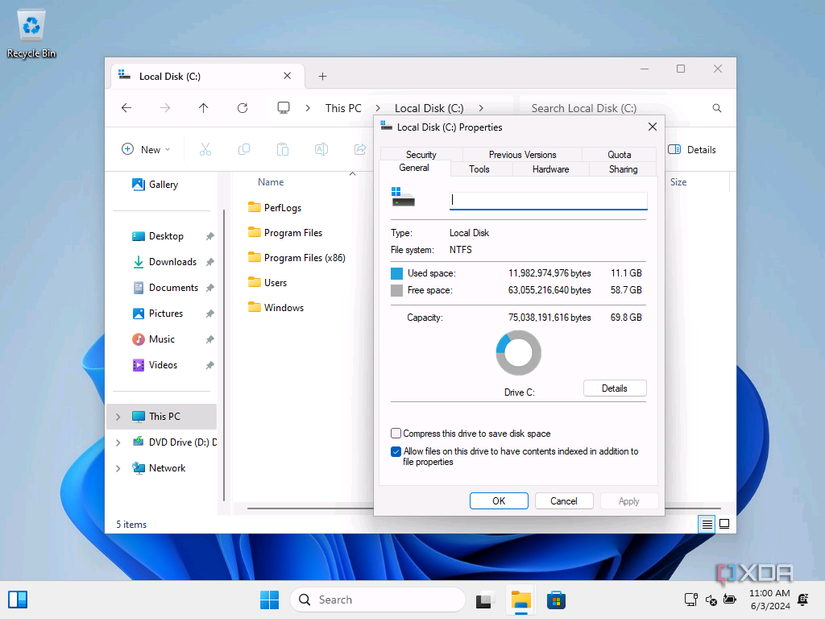Navigate up one level with the up arrow
The width and height of the screenshot is (825, 619).
204,107
